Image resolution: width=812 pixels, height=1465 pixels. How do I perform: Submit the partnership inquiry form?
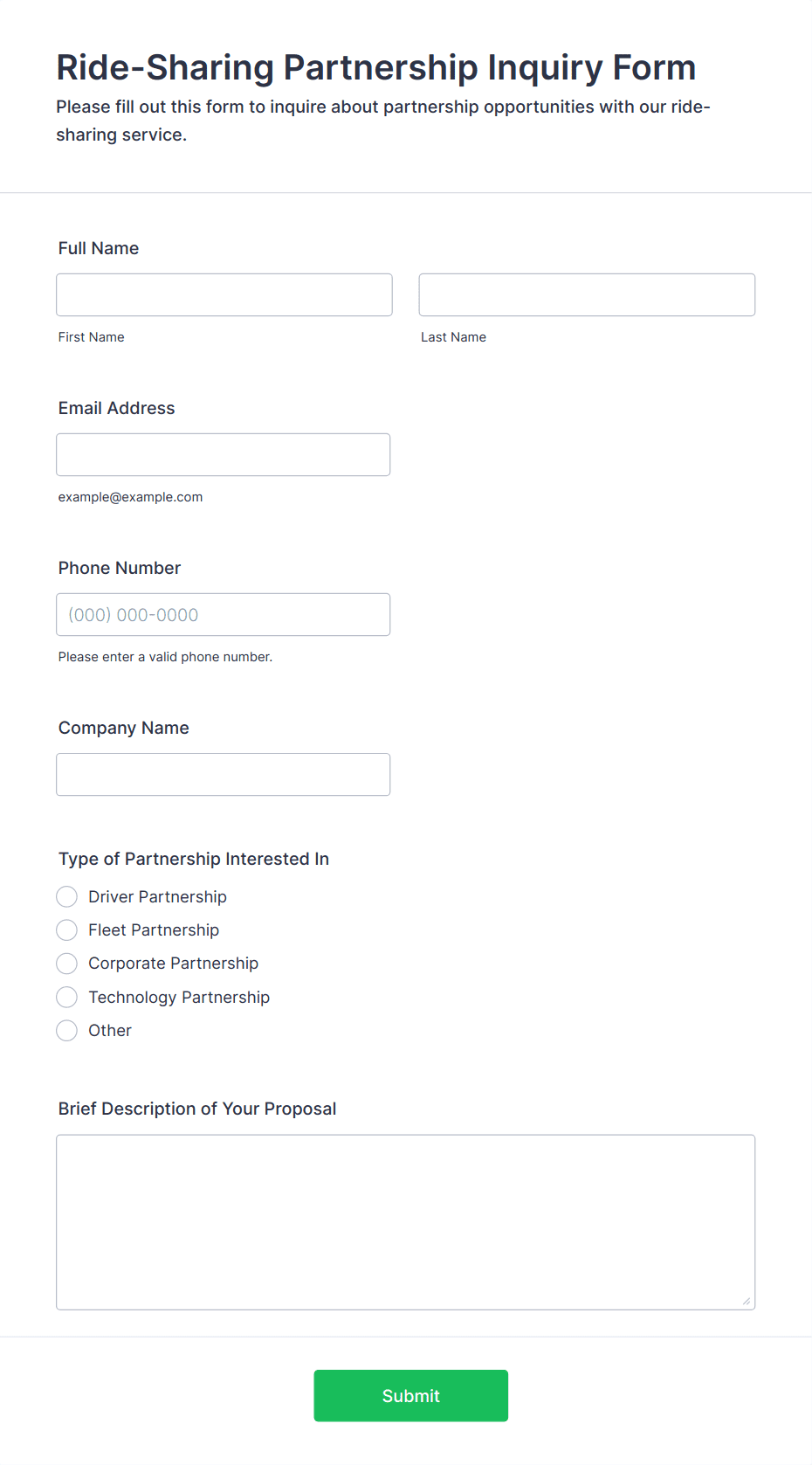point(411,1395)
